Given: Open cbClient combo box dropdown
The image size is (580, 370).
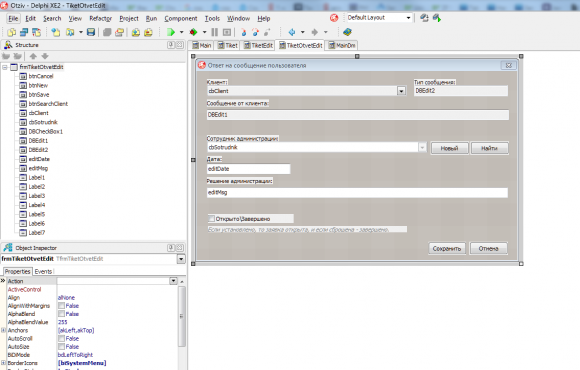Looking at the screenshot, I should point(401,91).
